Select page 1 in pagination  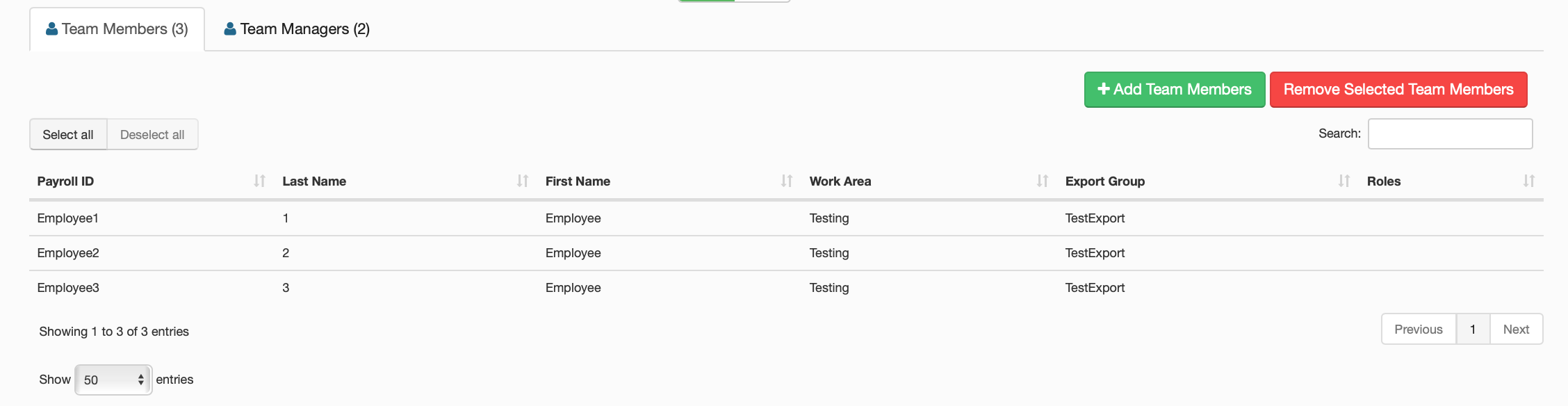click(1473, 329)
